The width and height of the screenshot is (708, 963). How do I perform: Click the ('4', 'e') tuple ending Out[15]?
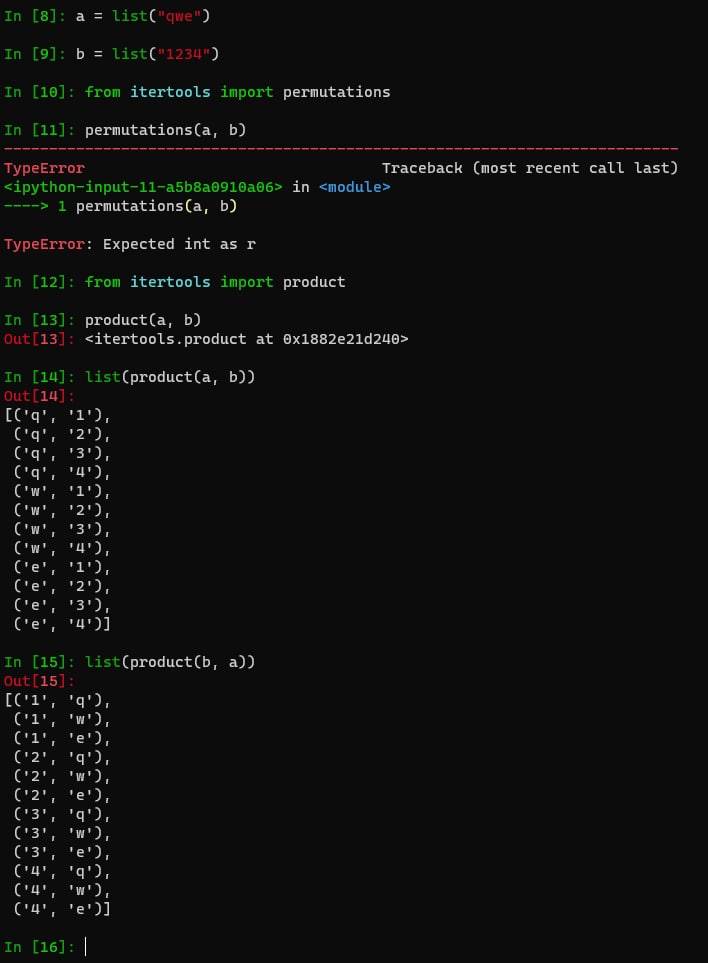click(x=62, y=909)
